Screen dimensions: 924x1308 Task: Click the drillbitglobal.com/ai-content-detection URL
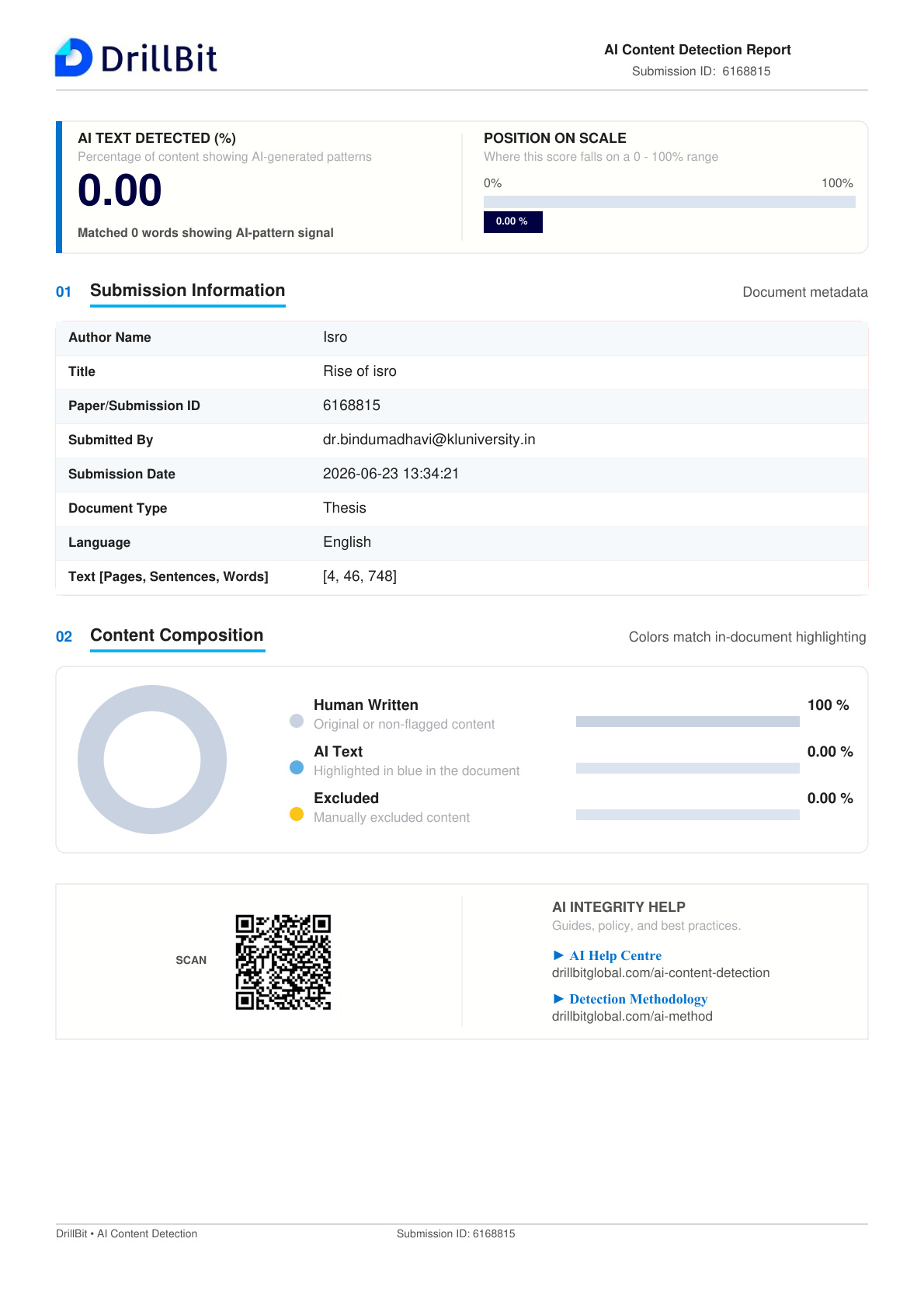661,972
